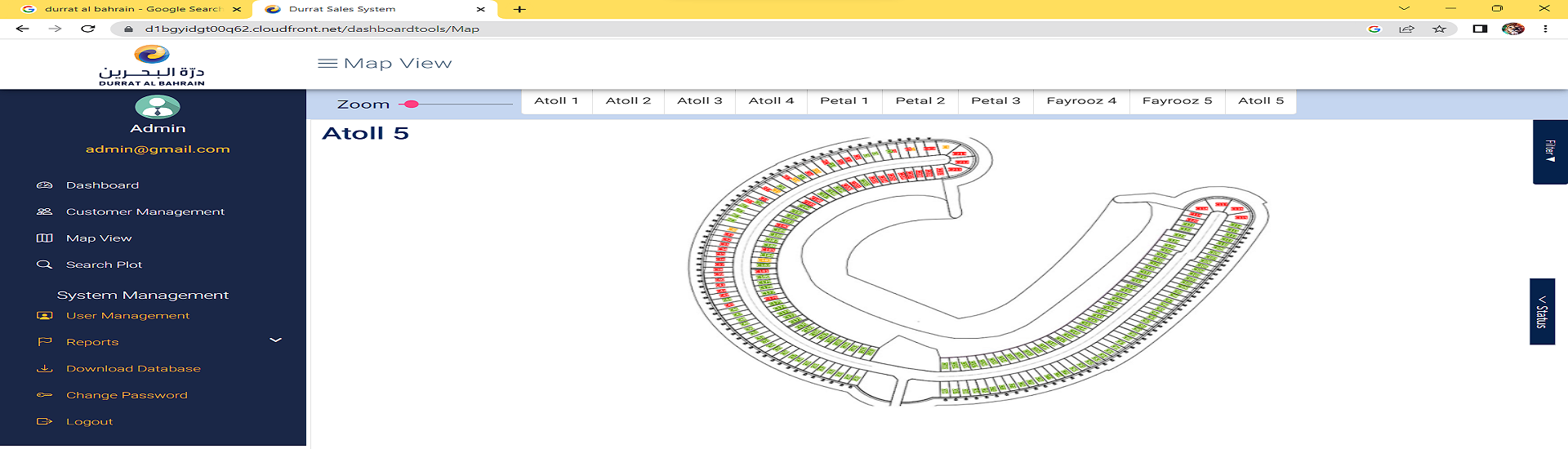
Task: Click the Logout icon
Action: pos(44,421)
